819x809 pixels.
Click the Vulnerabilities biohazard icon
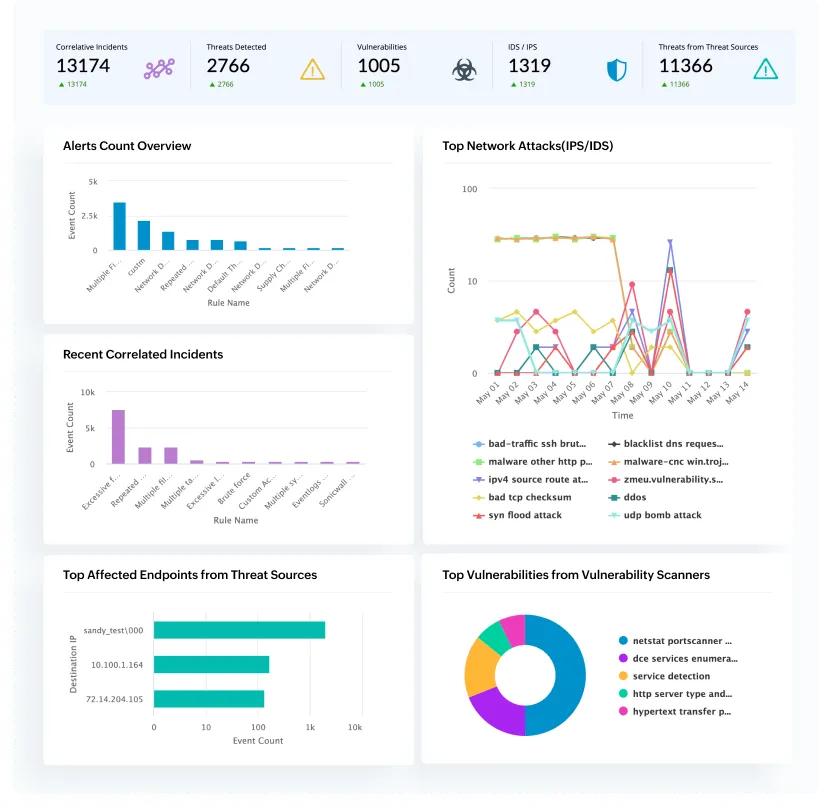[464, 69]
